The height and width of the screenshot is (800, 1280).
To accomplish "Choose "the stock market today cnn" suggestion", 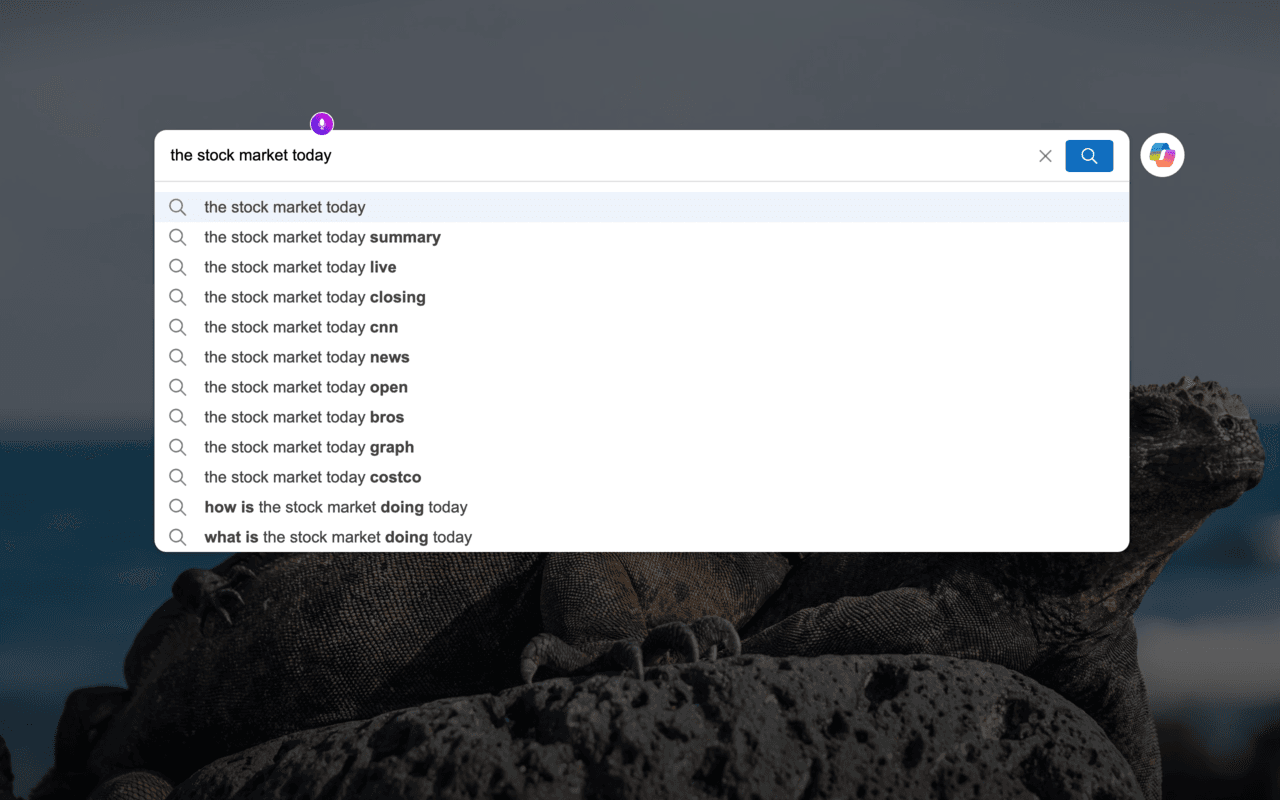I will pos(301,327).
